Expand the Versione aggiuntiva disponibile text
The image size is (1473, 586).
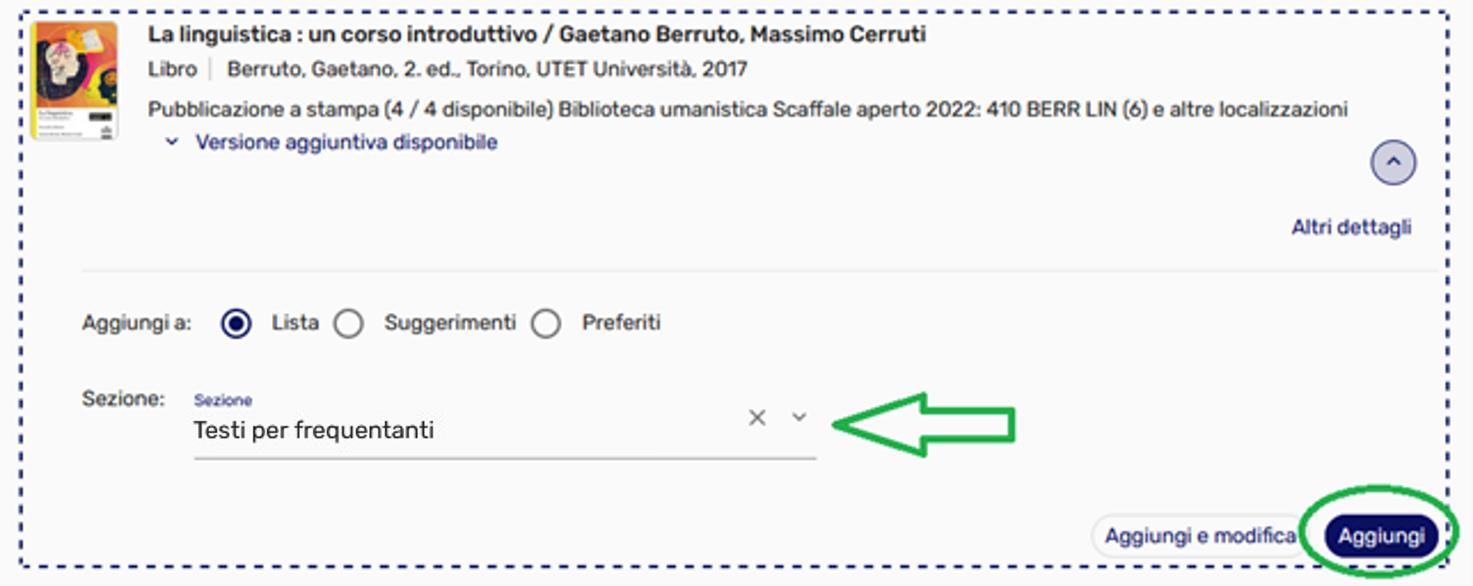click(x=346, y=142)
